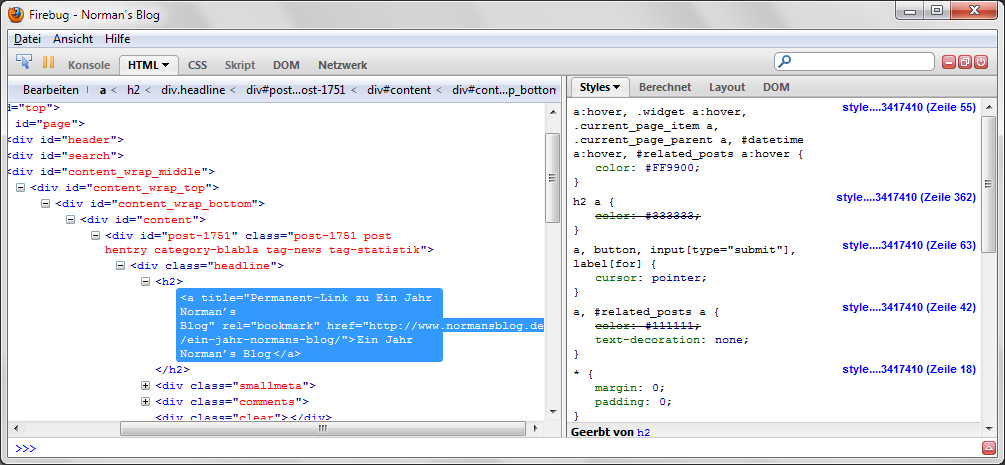1005x465 pixels.
Task: Turn off Firebug with red power icon
Action: [x=981, y=62]
